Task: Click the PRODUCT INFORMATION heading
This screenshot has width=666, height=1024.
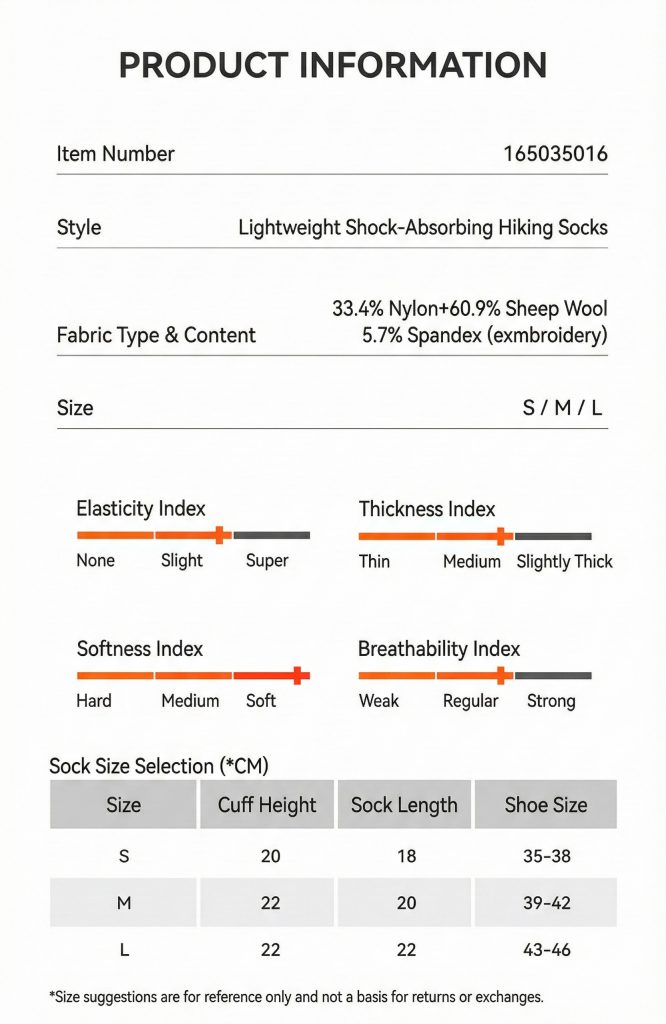Action: [333, 65]
